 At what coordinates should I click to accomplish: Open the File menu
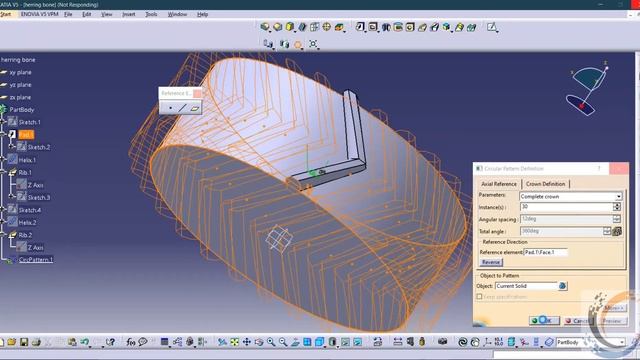(68, 14)
